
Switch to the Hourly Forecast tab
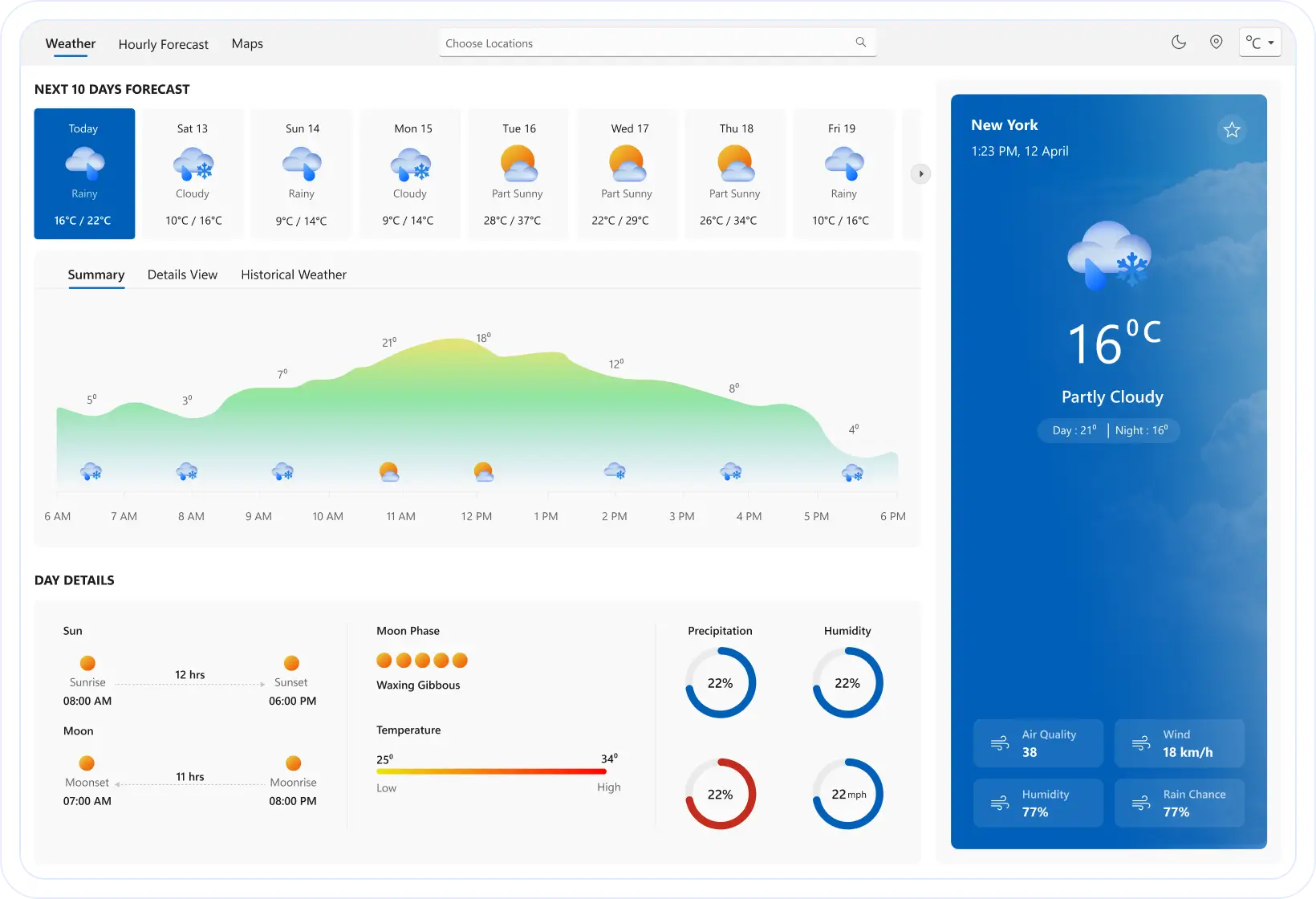163,44
